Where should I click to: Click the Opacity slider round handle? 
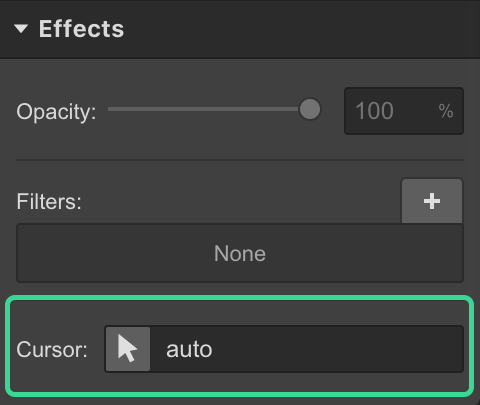pos(310,109)
